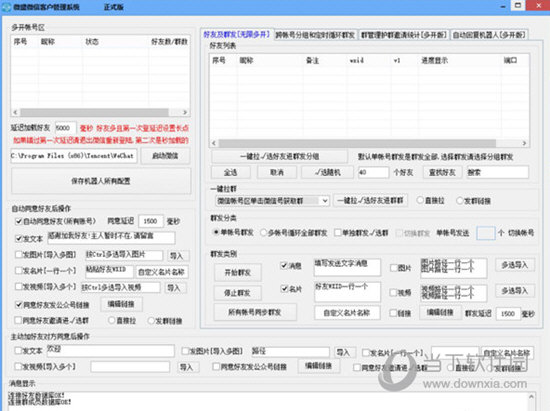Image resolution: width=550 pixels, height=411 pixels.
Task: Select 发群链接 radio in auto-accept section
Action: coord(151,320)
